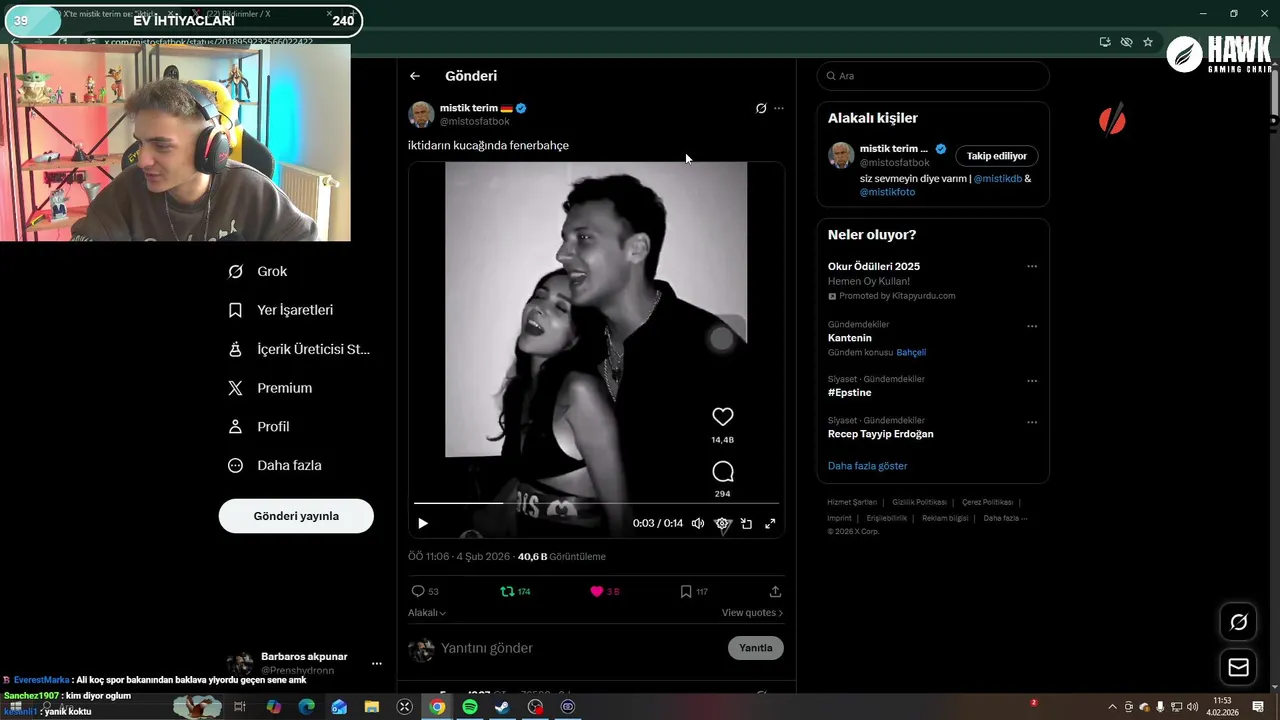The image size is (1280, 720).
Task: Open İçerik Üreticisi Stüdyosu item
Action: (x=299, y=349)
